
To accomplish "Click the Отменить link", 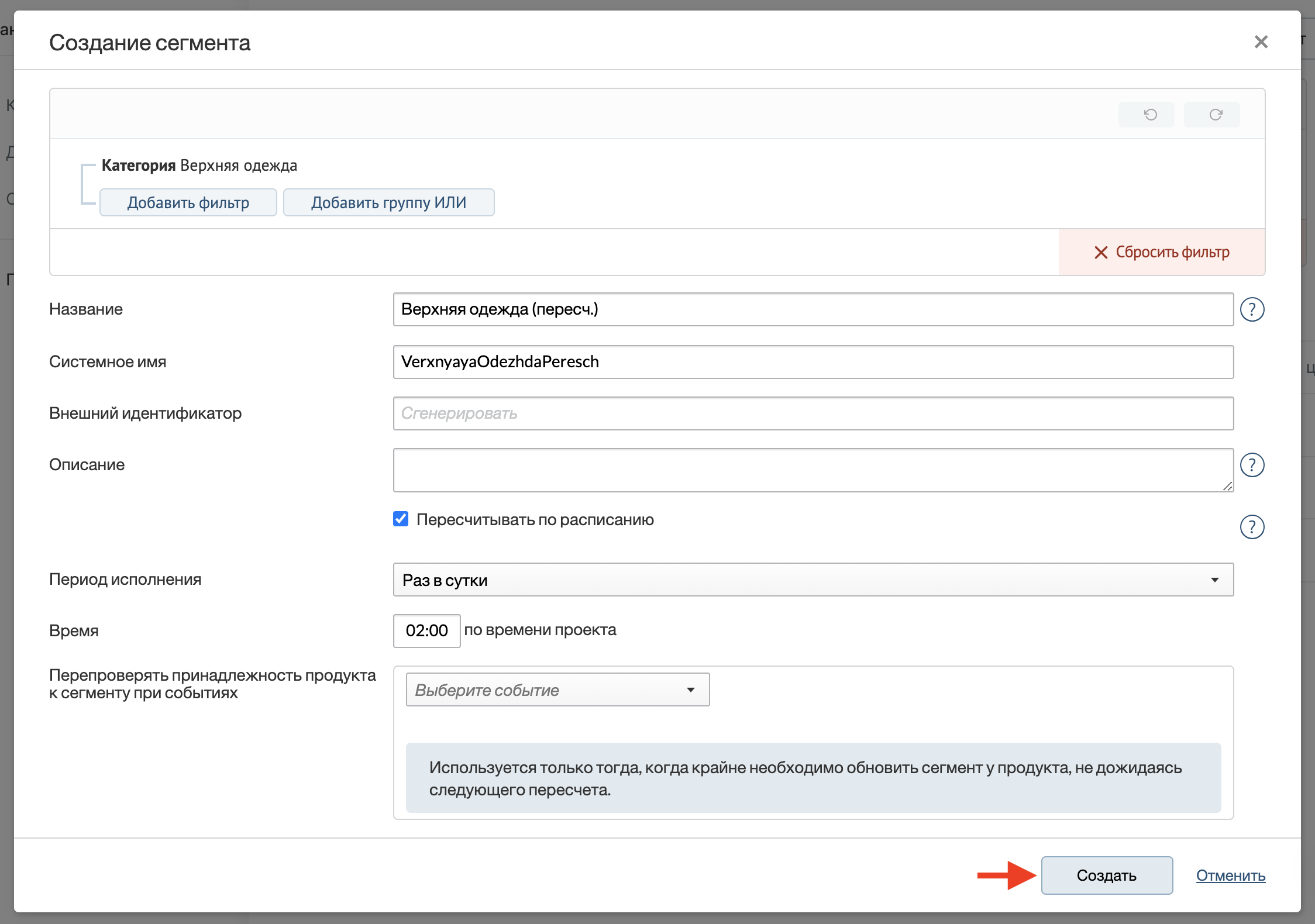I will tap(1231, 875).
